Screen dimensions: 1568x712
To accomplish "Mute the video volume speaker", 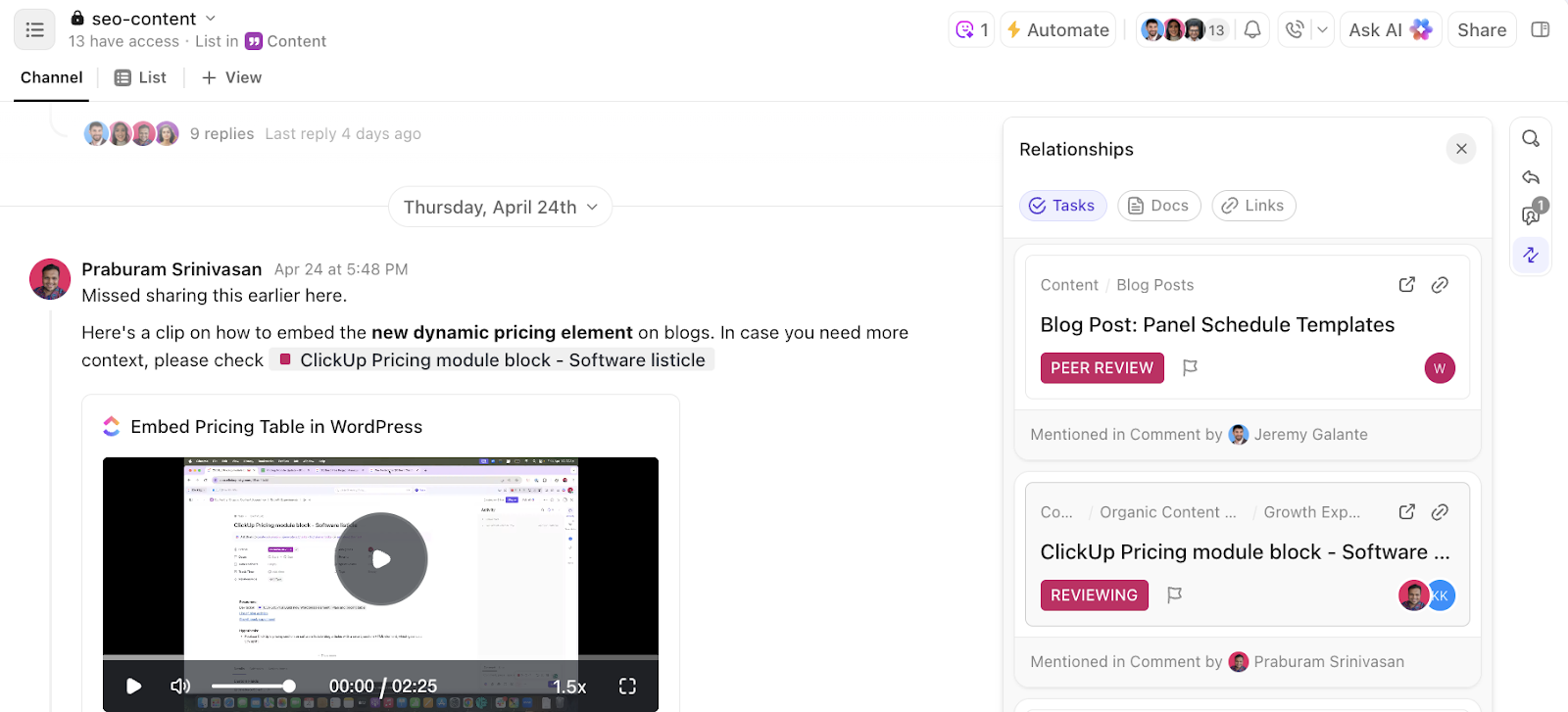I will [180, 687].
